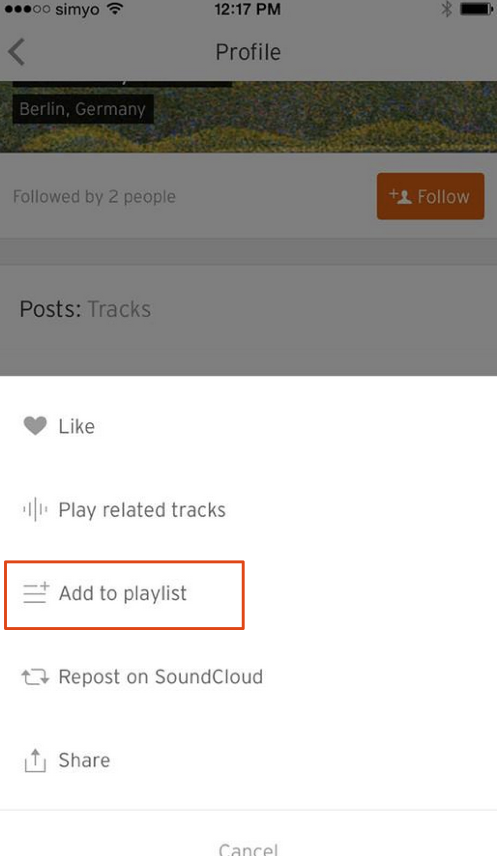
Task: Select Like from the action sheet
Action: pyautogui.click(x=248, y=426)
